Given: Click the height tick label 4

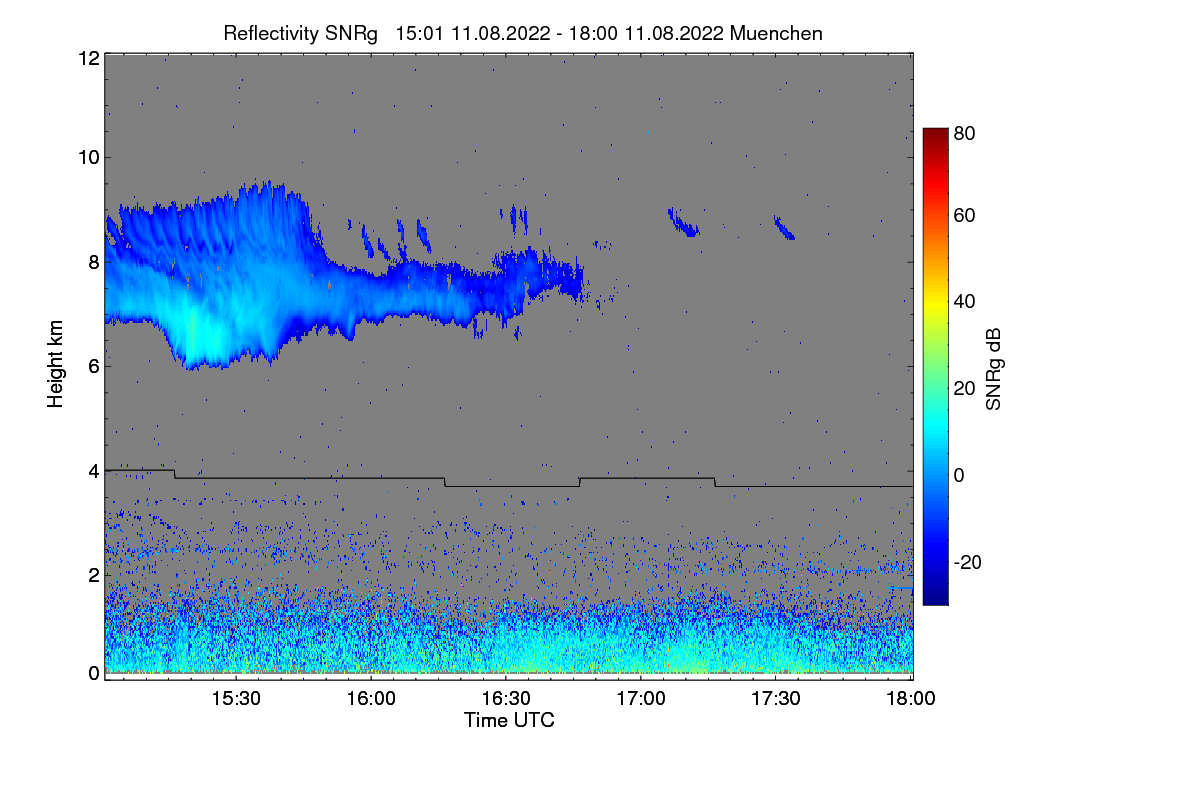Looking at the screenshot, I should pyautogui.click(x=93, y=470).
